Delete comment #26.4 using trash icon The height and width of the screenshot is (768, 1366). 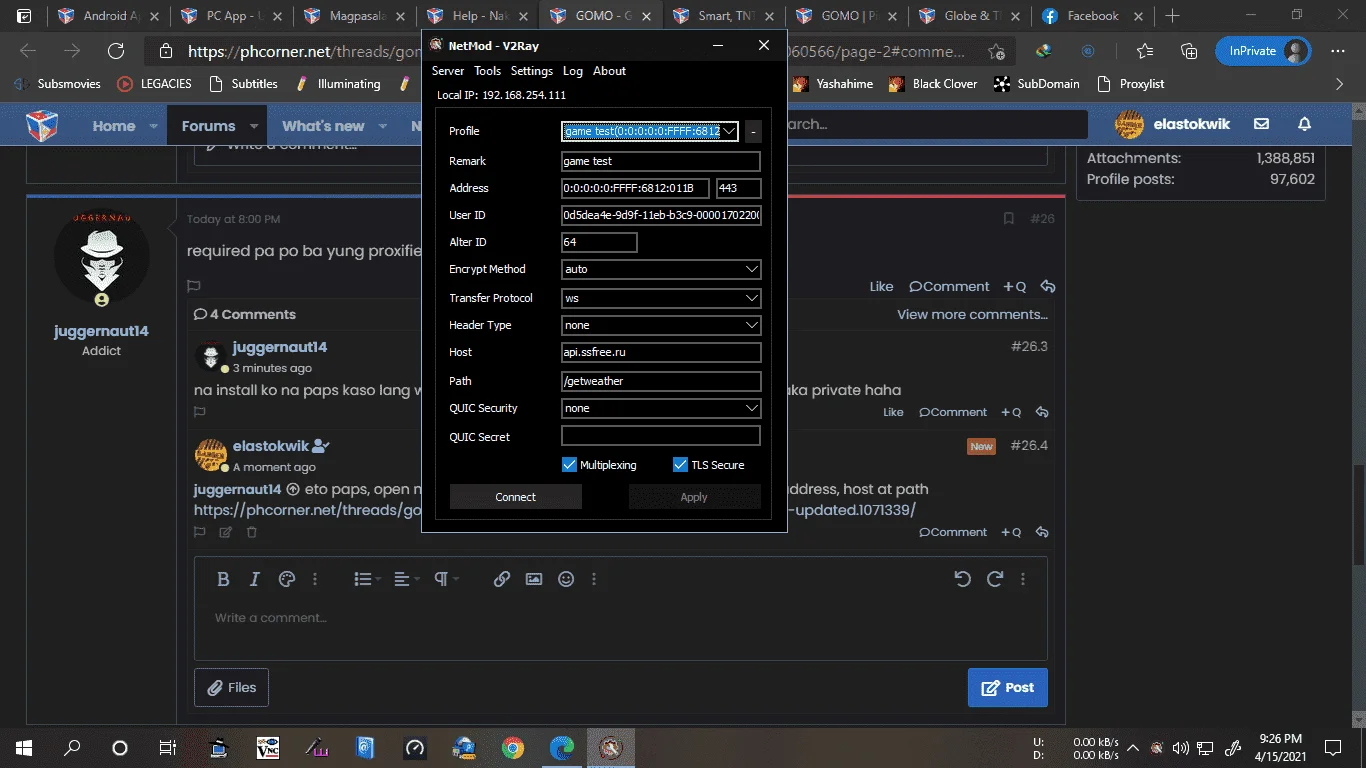click(252, 532)
